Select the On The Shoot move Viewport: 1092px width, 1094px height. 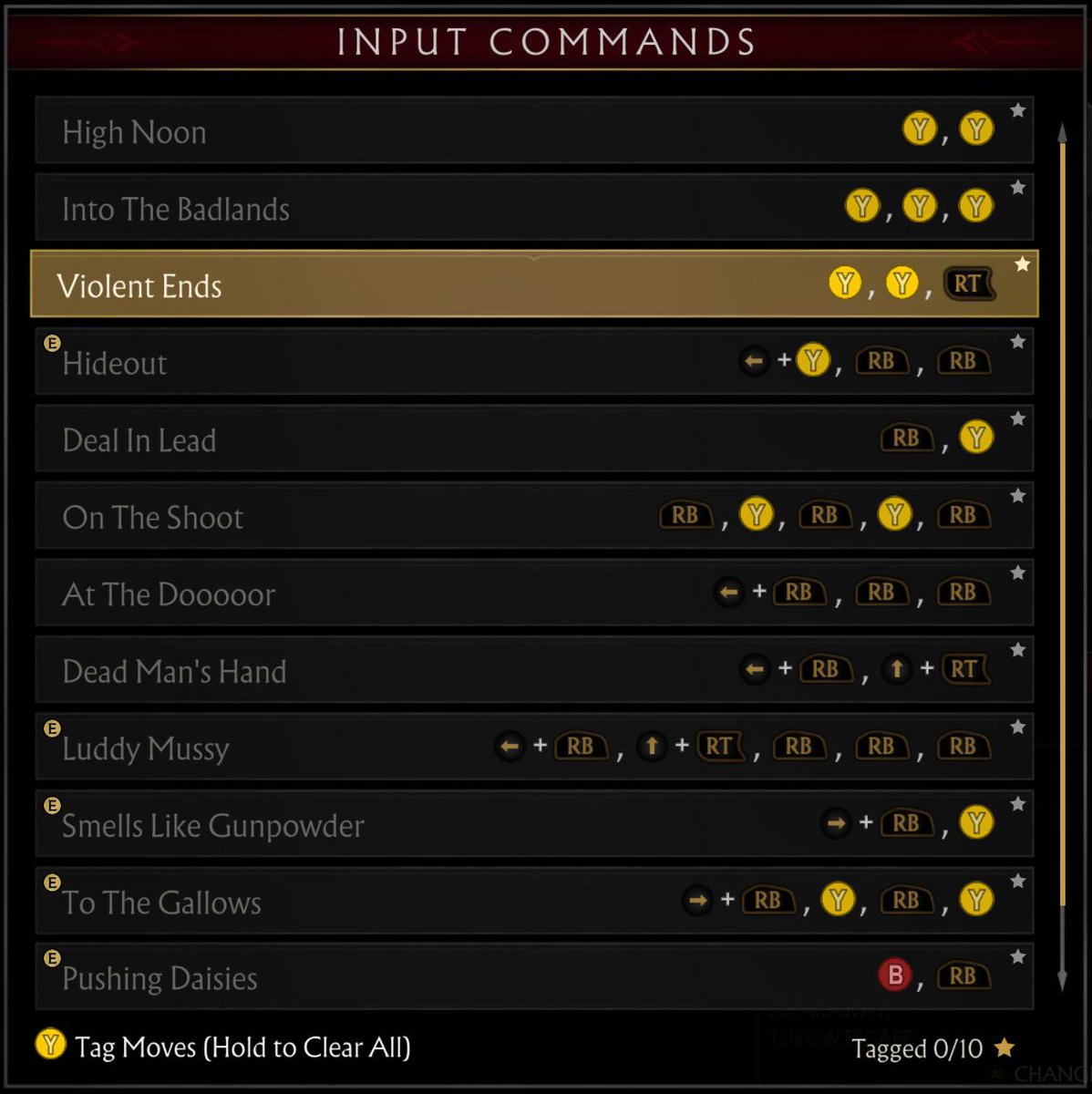(153, 518)
